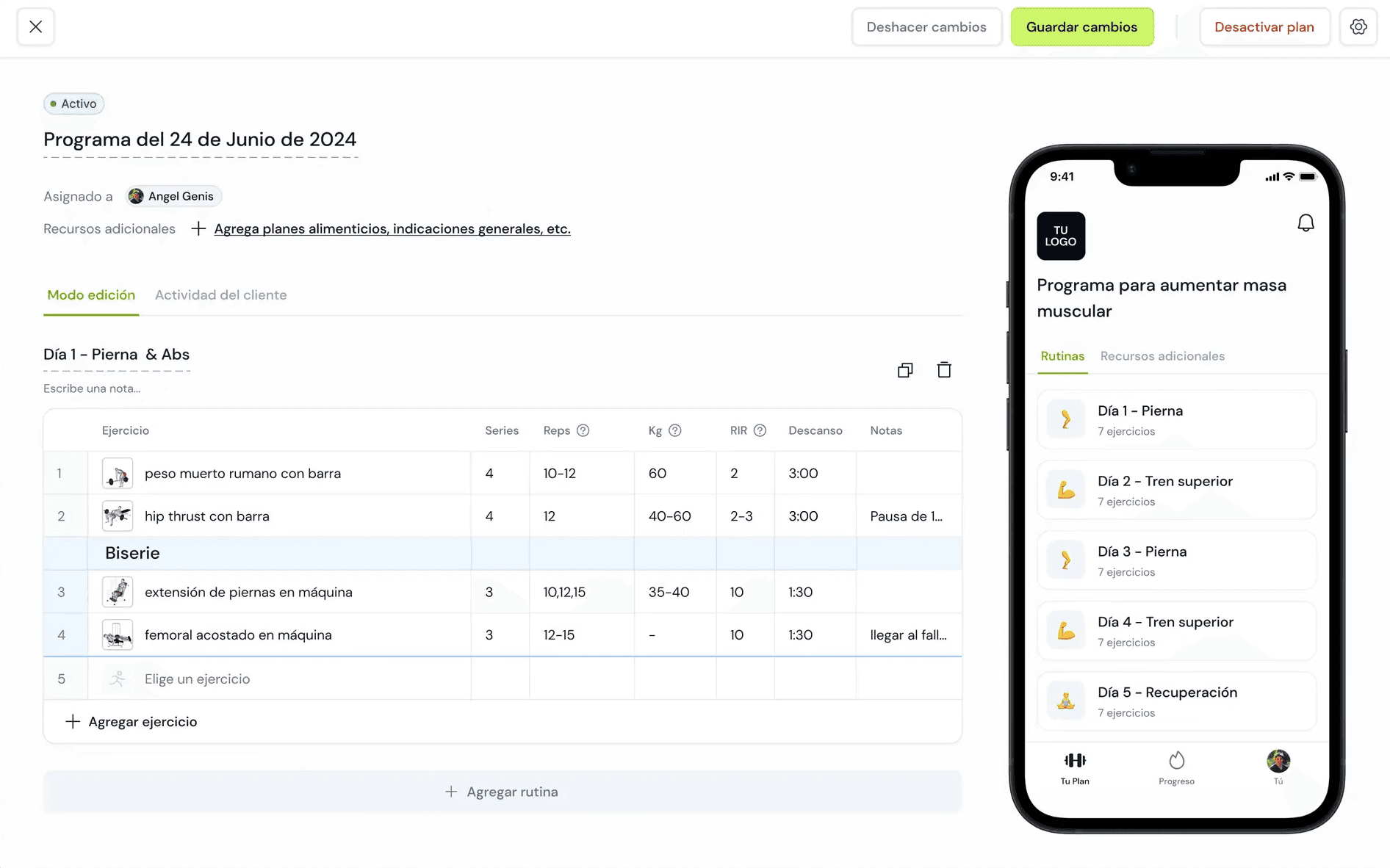This screenshot has height=868, width=1390.
Task: Delete Día 1 routine with trash icon
Action: 944,369
